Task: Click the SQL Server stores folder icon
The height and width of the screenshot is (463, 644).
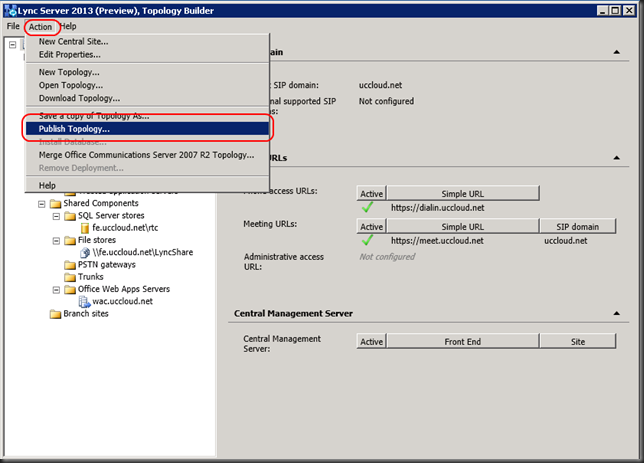Action: [70, 216]
